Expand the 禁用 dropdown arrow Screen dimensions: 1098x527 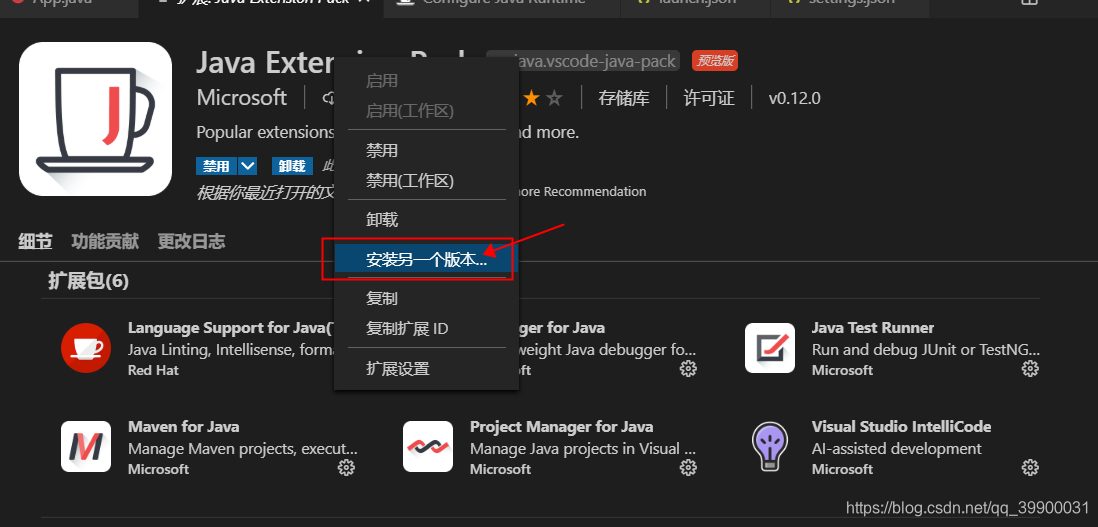pos(248,166)
